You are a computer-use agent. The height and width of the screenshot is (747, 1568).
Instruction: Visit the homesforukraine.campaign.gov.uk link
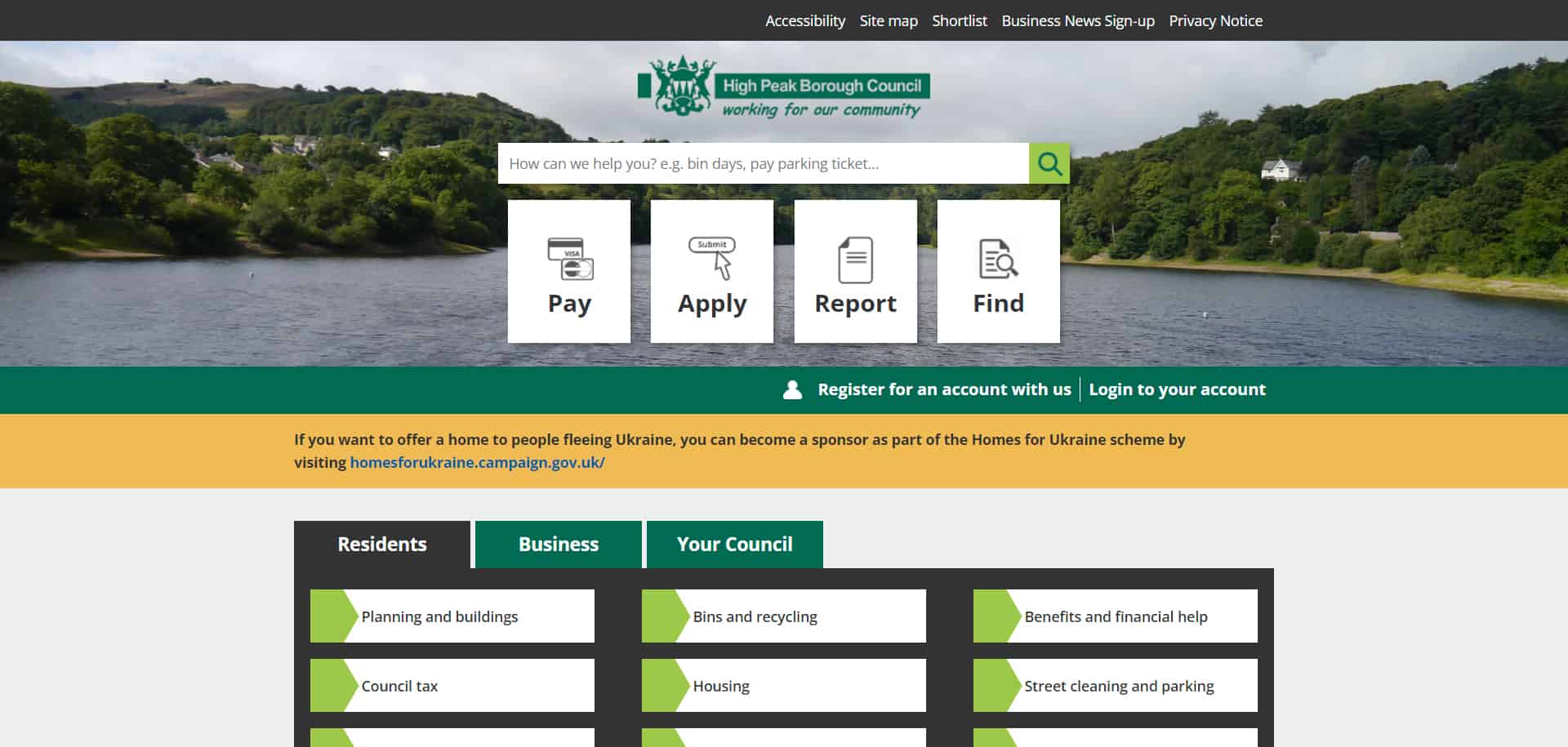pyautogui.click(x=477, y=463)
